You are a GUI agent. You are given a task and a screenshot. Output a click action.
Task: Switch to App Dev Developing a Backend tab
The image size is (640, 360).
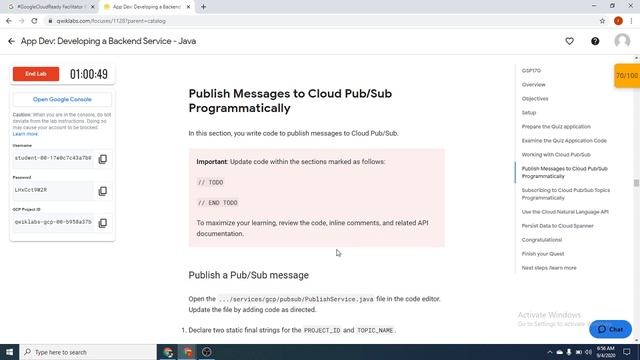pyautogui.click(x=146, y=7)
